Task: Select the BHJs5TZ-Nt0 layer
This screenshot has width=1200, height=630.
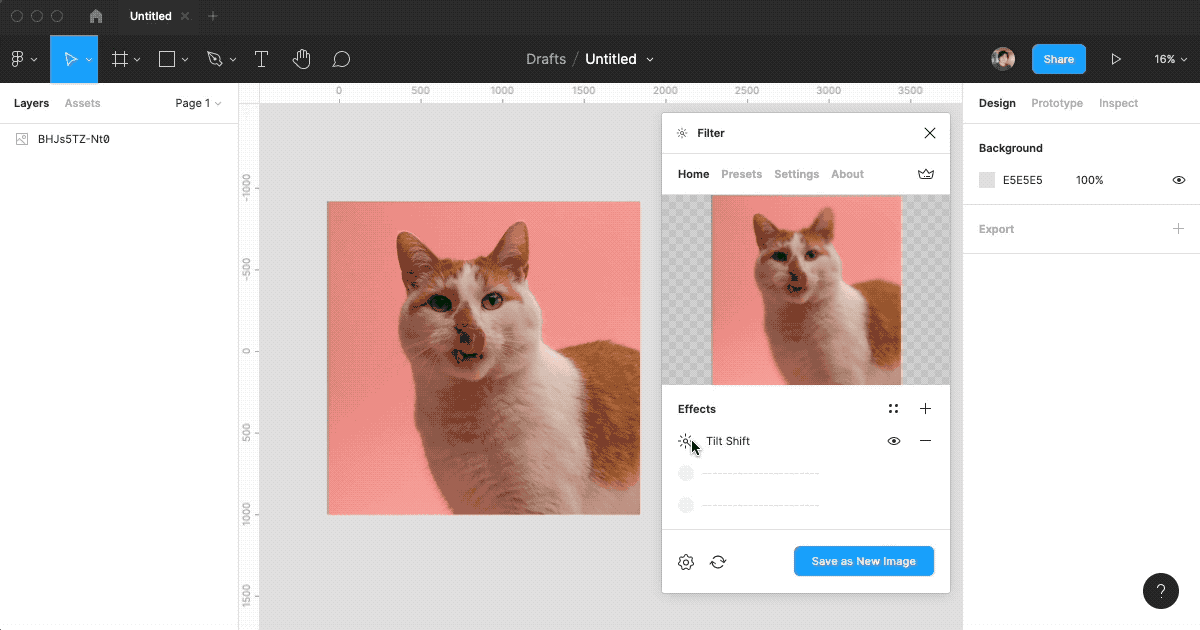Action: click(x=73, y=139)
